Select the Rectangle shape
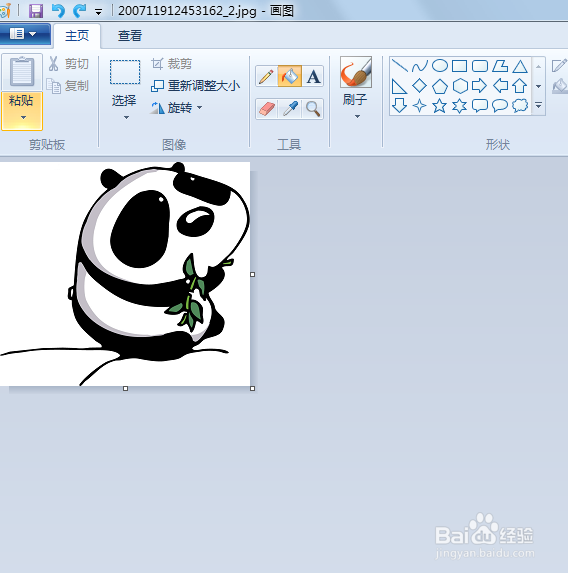 pyautogui.click(x=459, y=66)
